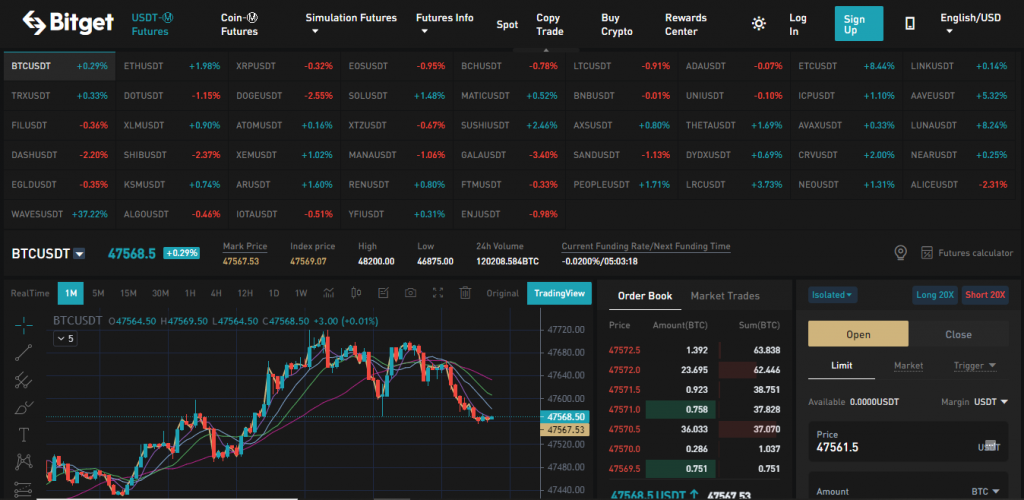
Task: Click current price label 47568.50 on chart axis
Action: tap(566, 416)
